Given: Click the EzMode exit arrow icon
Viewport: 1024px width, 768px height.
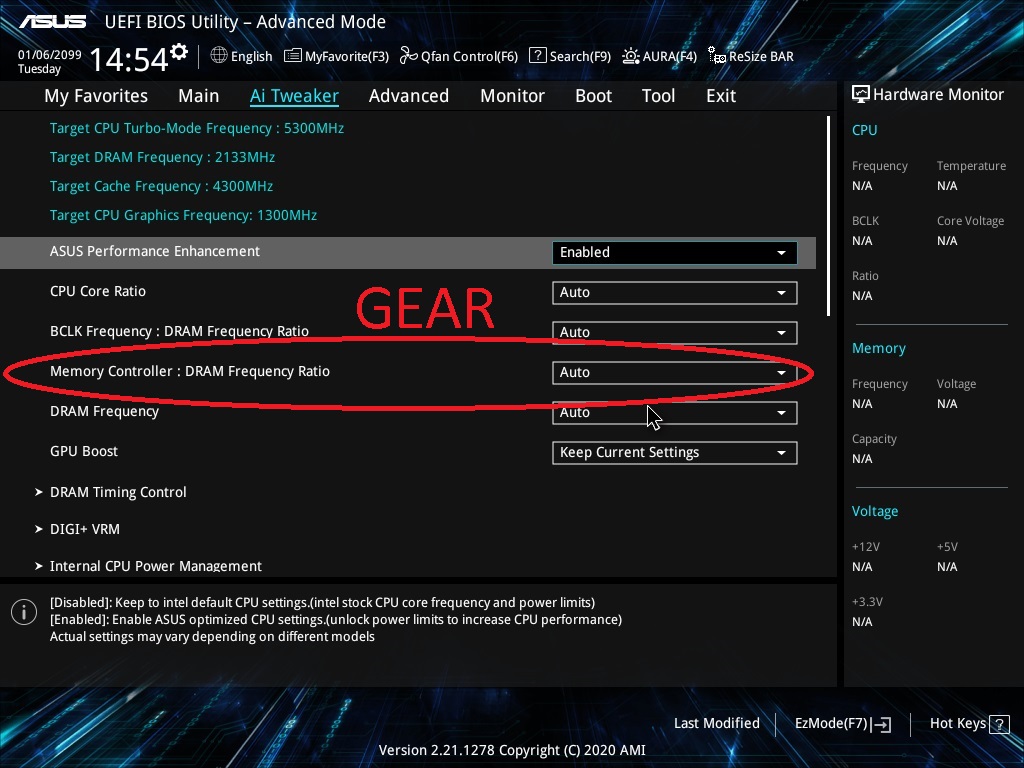Looking at the screenshot, I should 882,724.
